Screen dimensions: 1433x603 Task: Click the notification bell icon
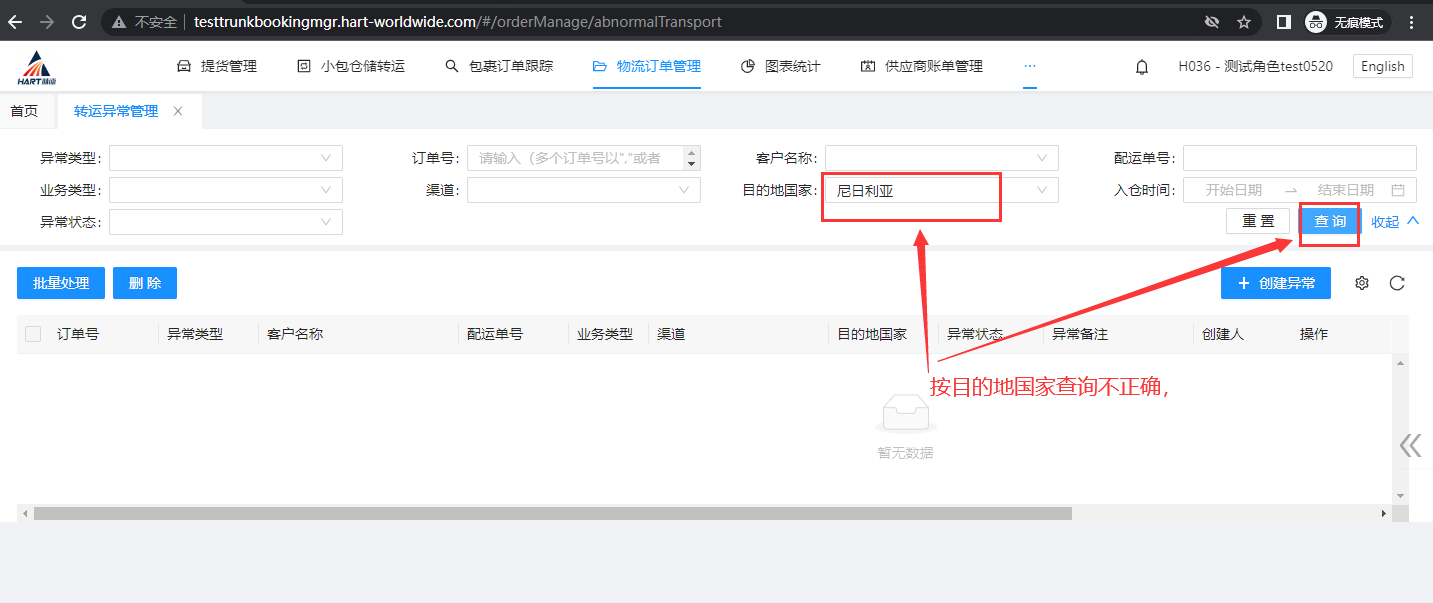[1141, 67]
